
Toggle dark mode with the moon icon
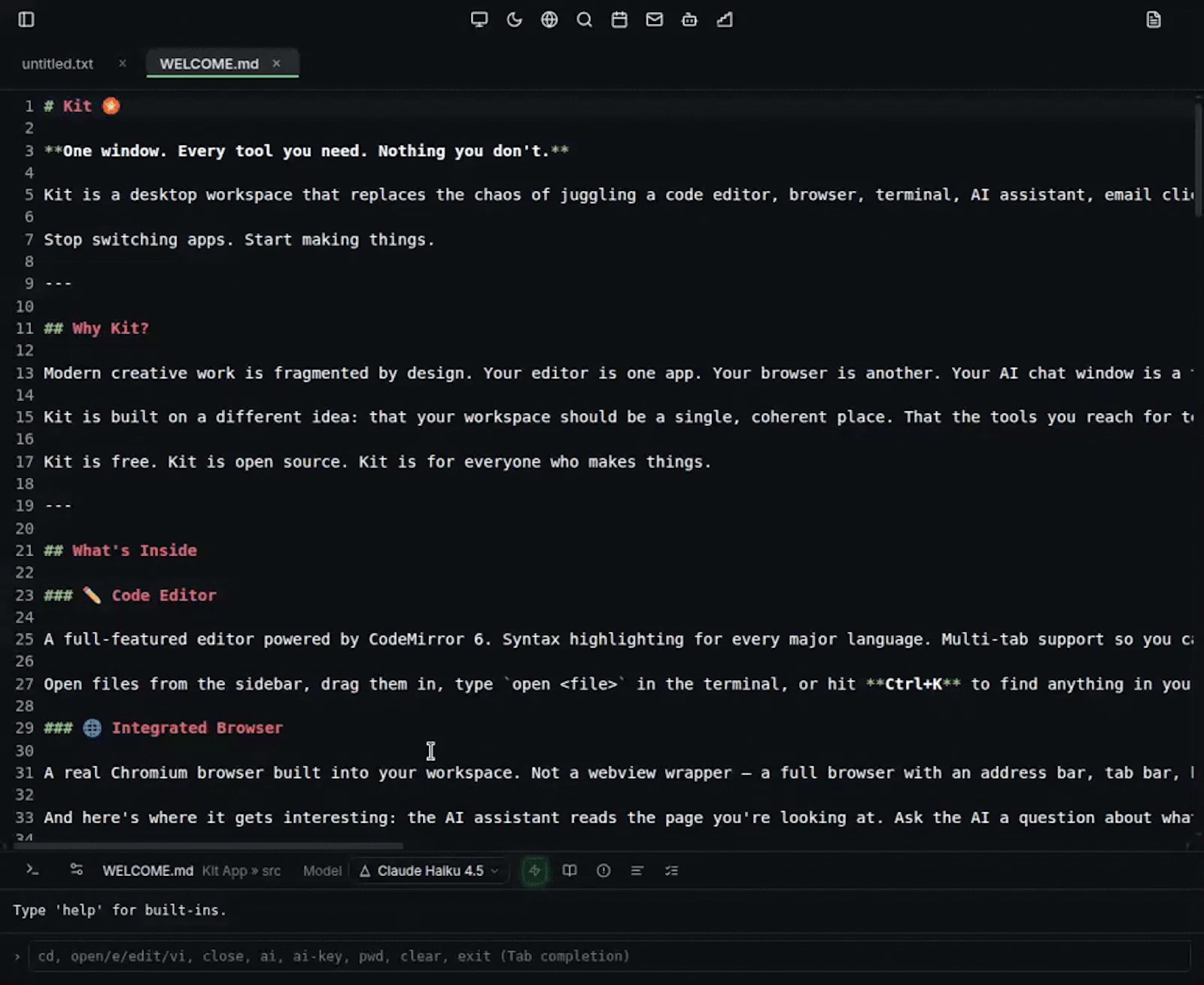click(515, 20)
